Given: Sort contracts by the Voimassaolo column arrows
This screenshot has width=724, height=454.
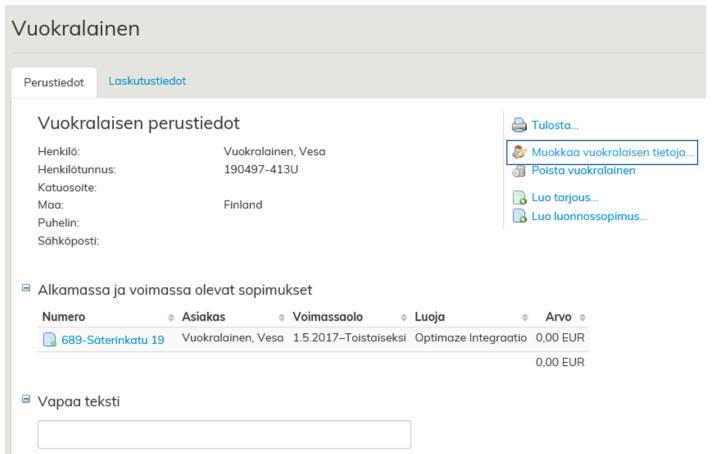Looking at the screenshot, I should tap(403, 317).
